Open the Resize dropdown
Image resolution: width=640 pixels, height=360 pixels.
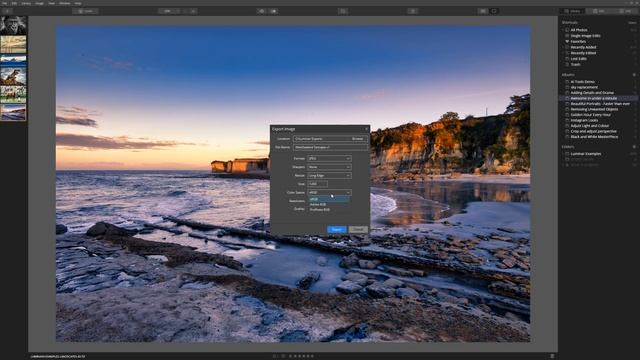click(329, 176)
